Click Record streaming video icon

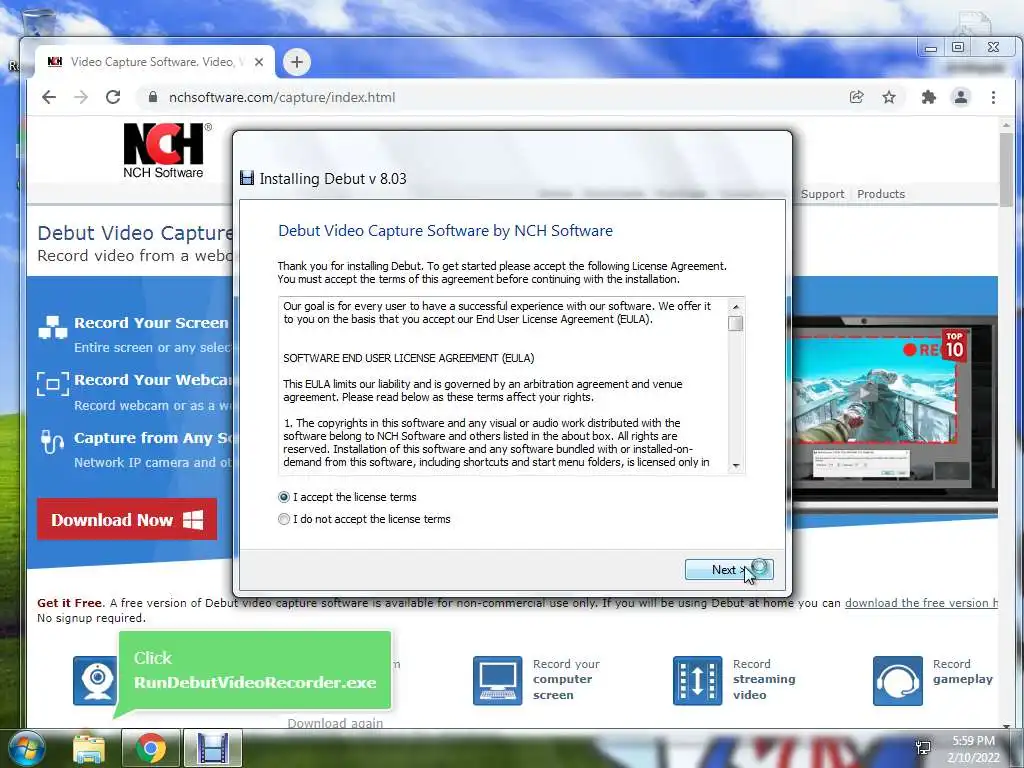tap(697, 680)
